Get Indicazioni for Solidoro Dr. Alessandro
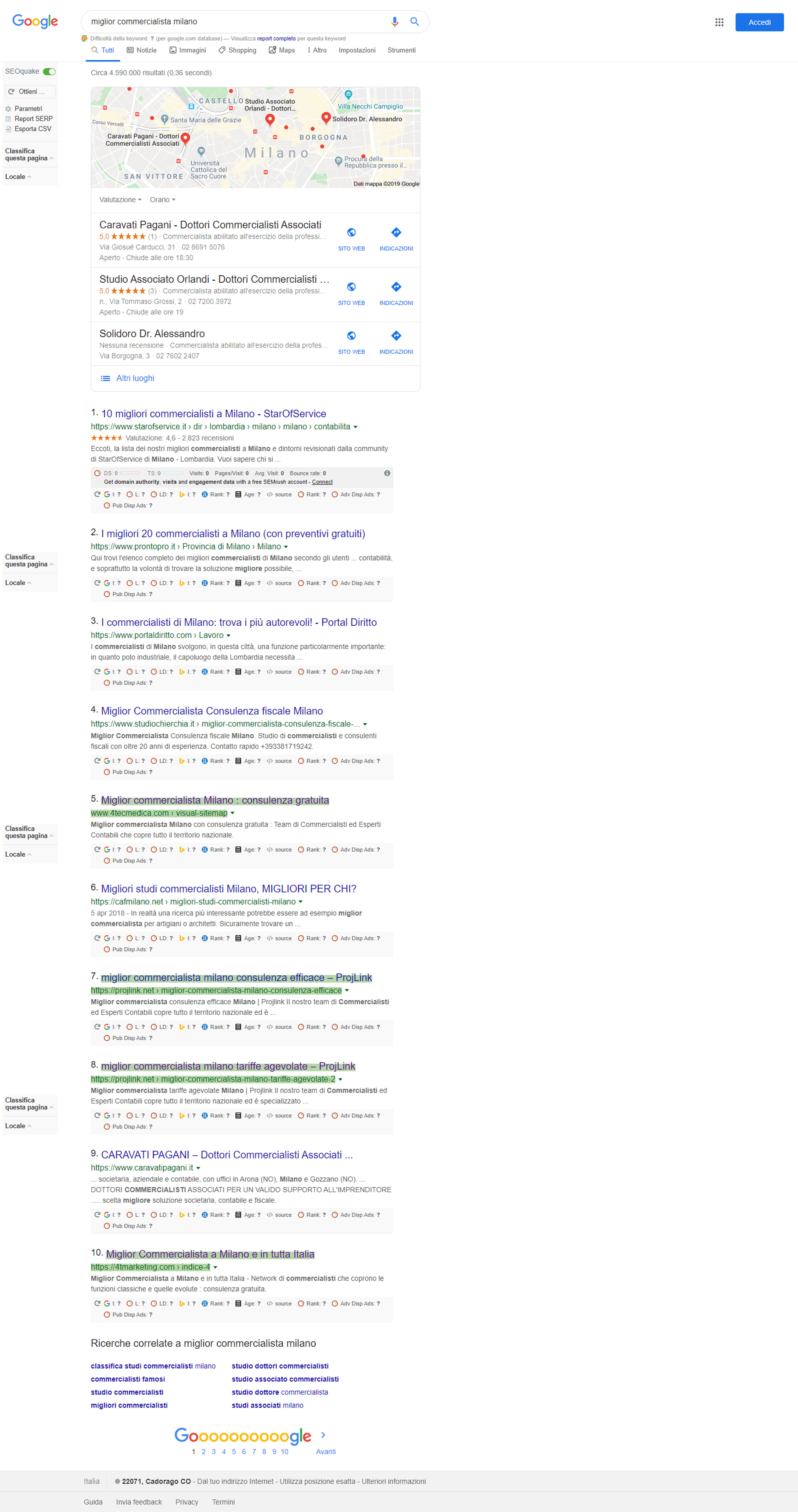The image size is (798, 1512). click(396, 342)
